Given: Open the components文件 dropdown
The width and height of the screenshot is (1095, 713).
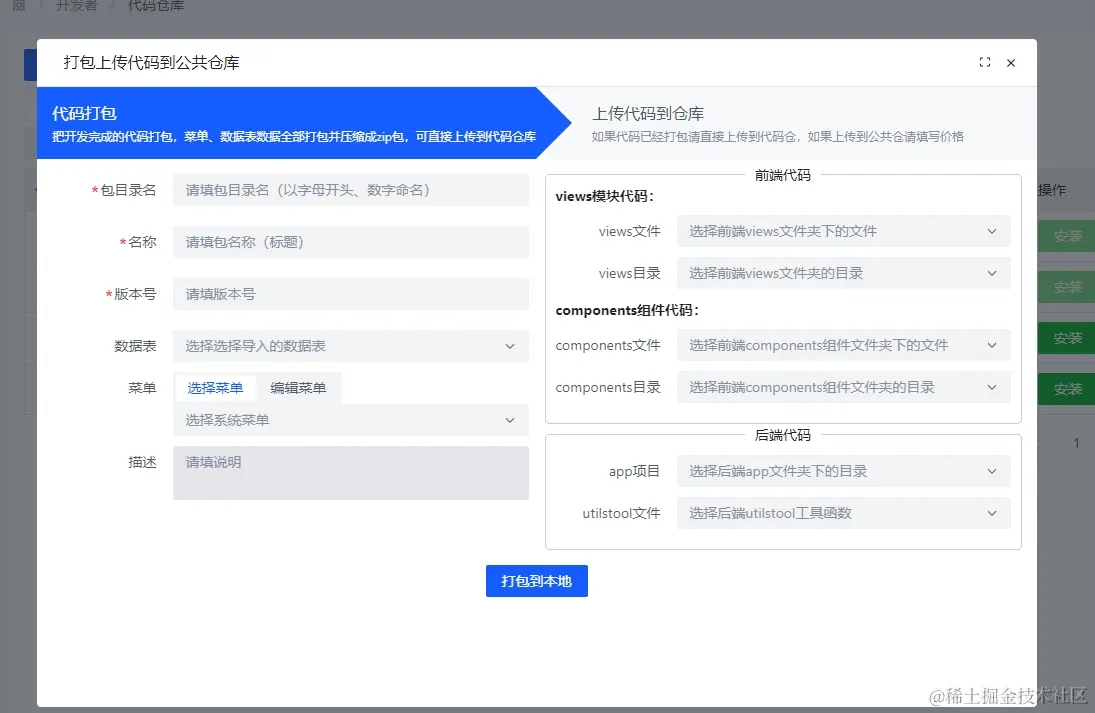Looking at the screenshot, I should 844,345.
